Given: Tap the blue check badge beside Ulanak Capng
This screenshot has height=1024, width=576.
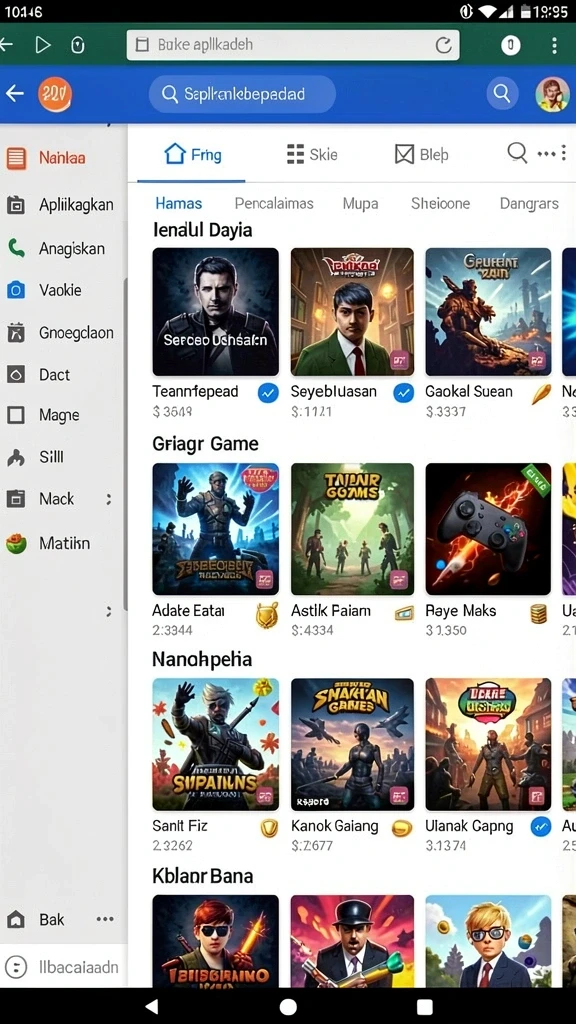Looking at the screenshot, I should [x=540, y=827].
